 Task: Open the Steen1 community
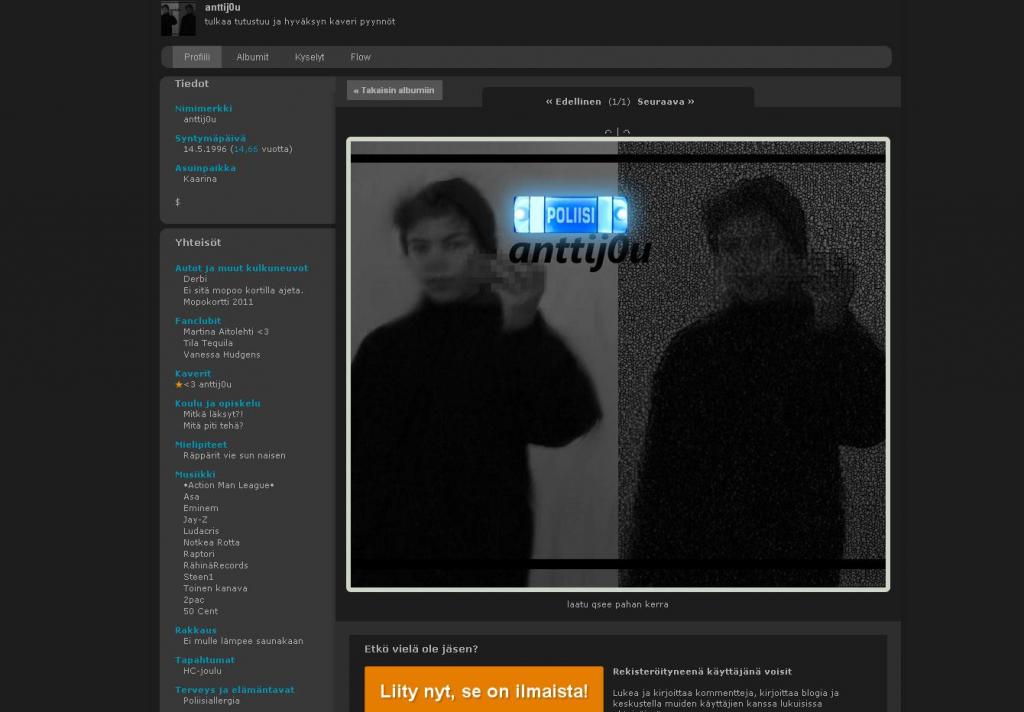coord(198,577)
